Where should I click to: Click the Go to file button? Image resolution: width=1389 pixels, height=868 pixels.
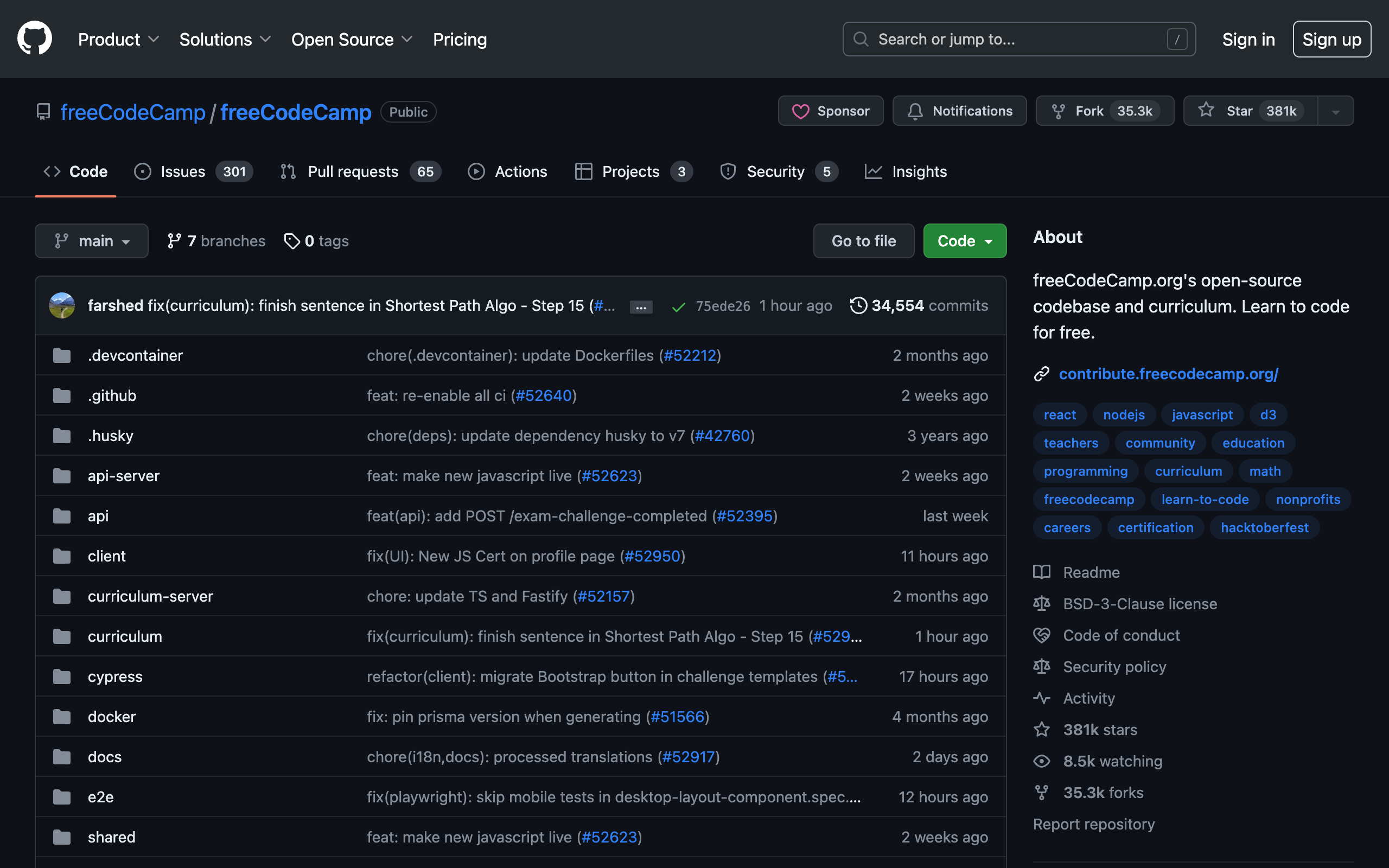coord(863,241)
